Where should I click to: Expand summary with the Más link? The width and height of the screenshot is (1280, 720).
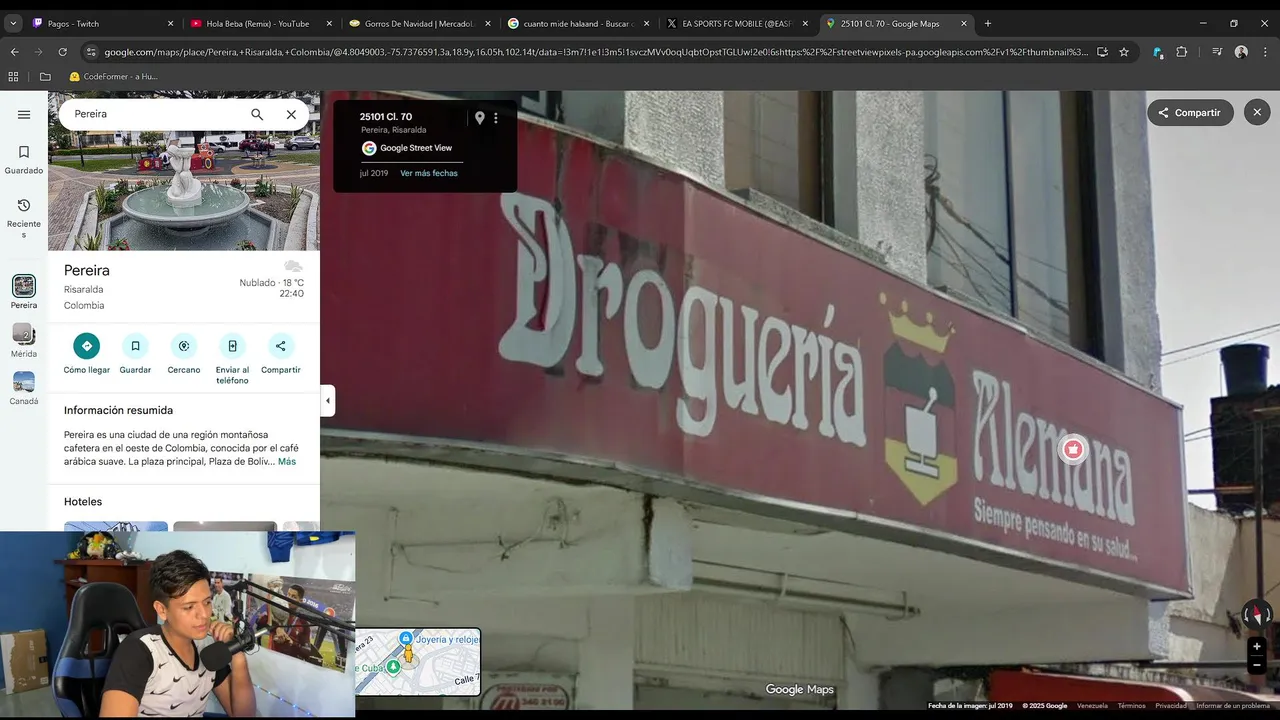pyautogui.click(x=287, y=462)
